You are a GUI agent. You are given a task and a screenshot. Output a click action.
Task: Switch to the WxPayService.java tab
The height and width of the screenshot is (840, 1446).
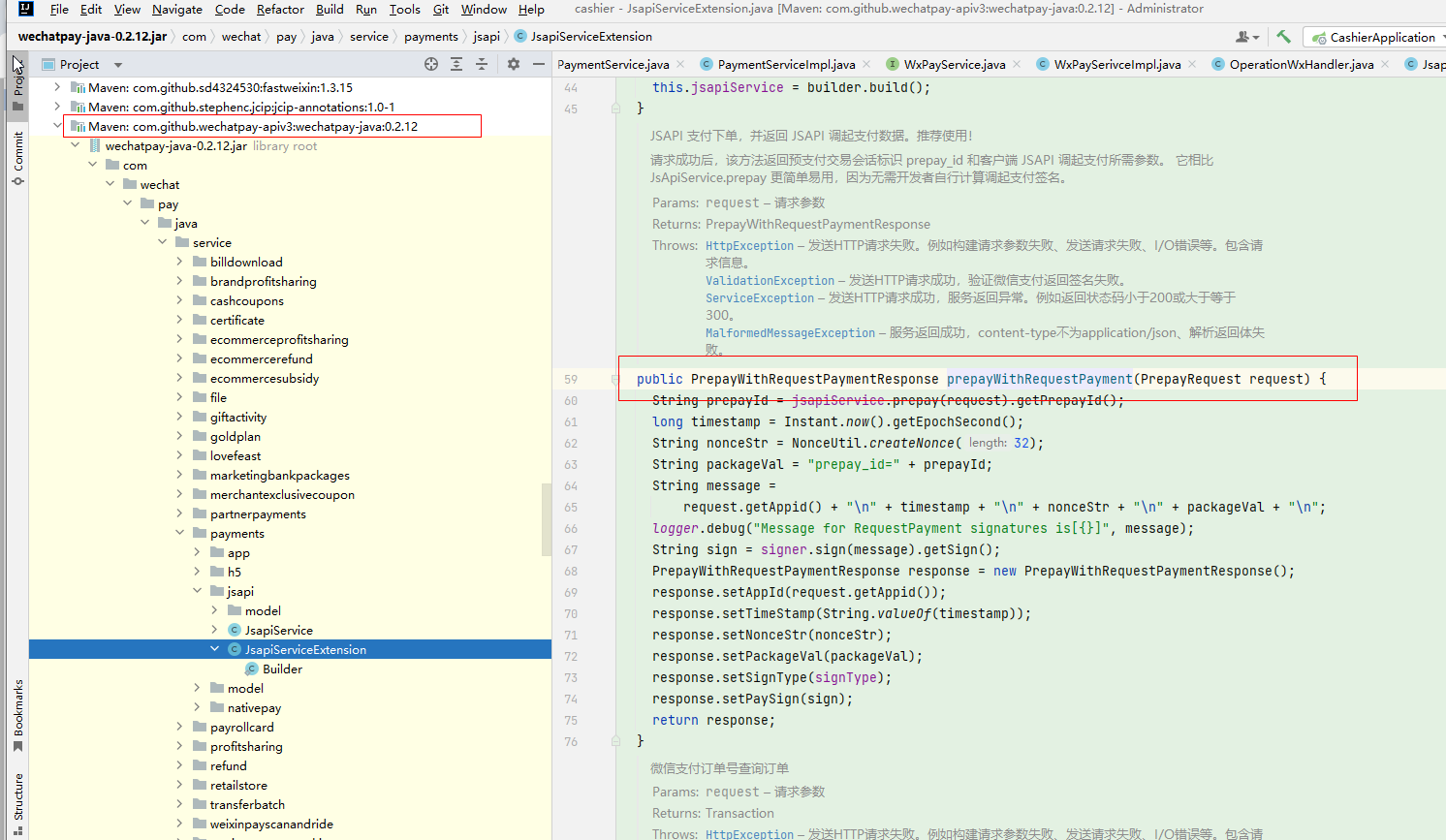coord(954,64)
